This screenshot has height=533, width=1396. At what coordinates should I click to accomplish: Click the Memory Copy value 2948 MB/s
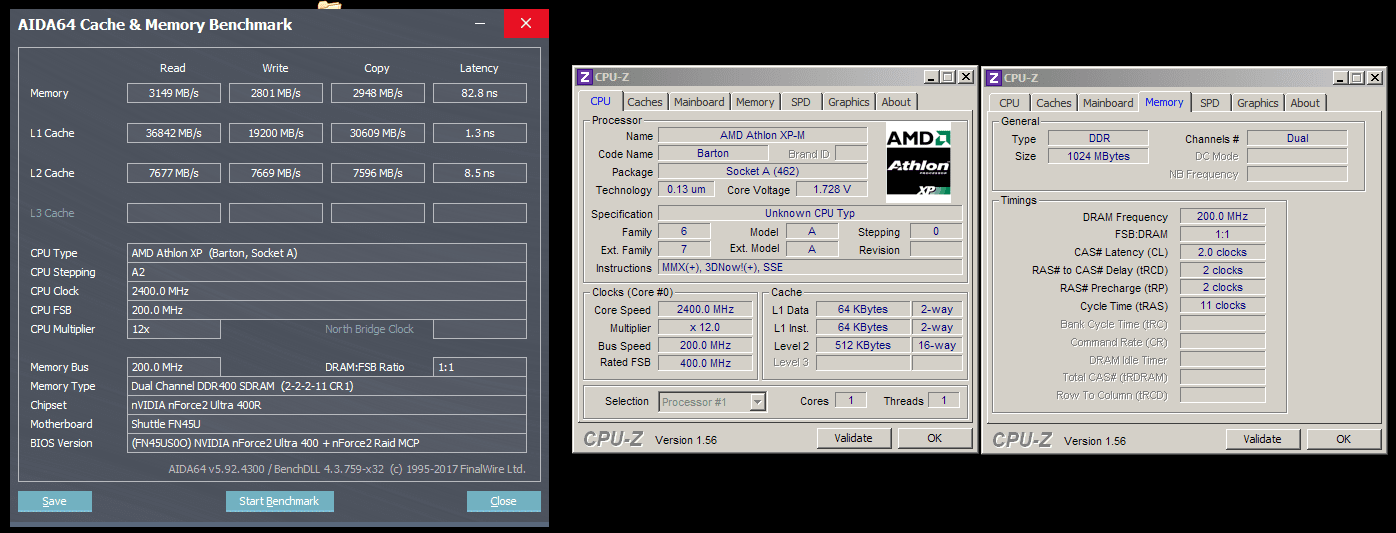(378, 93)
